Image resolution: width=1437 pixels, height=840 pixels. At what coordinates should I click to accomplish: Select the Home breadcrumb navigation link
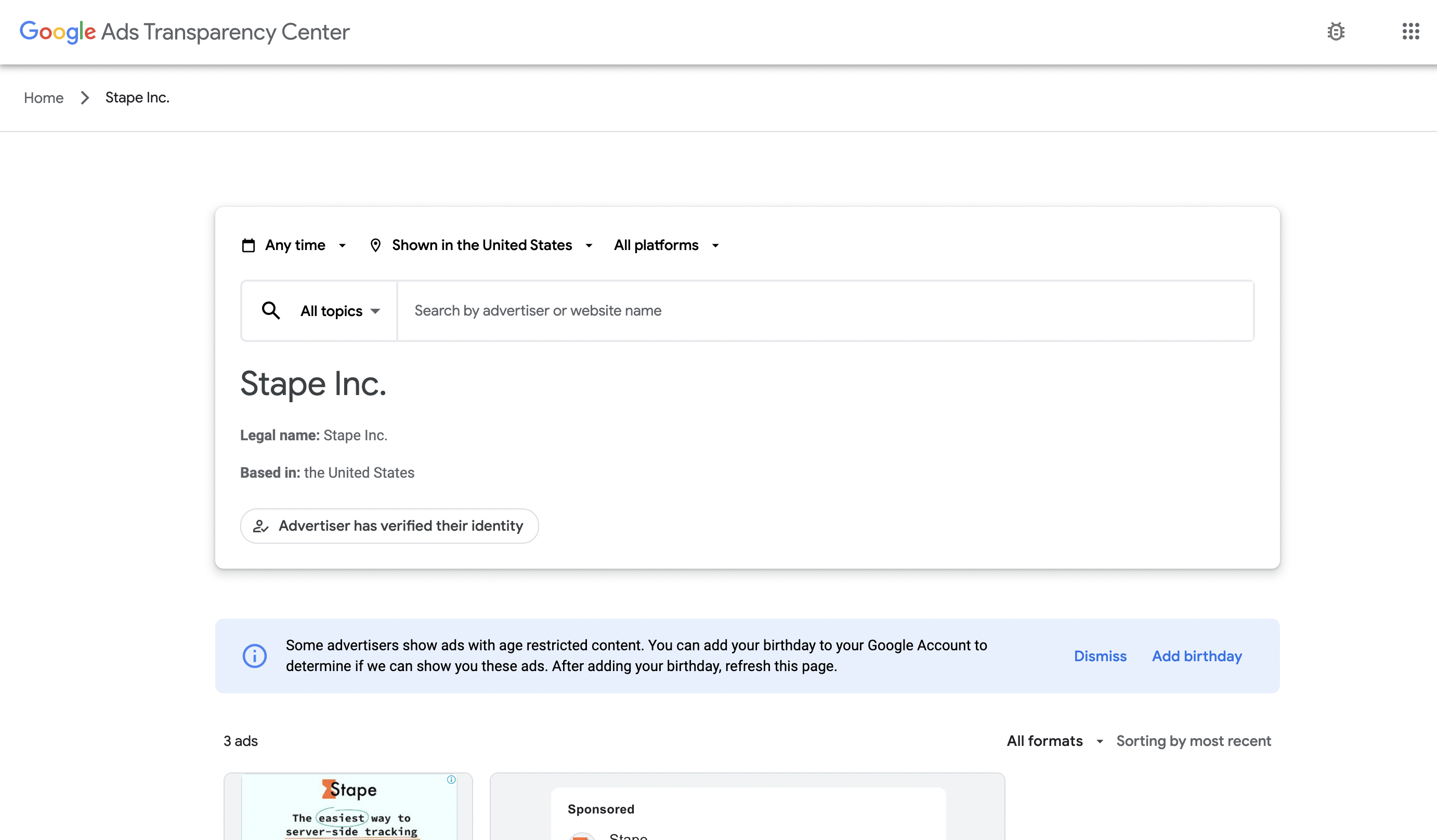(x=44, y=97)
